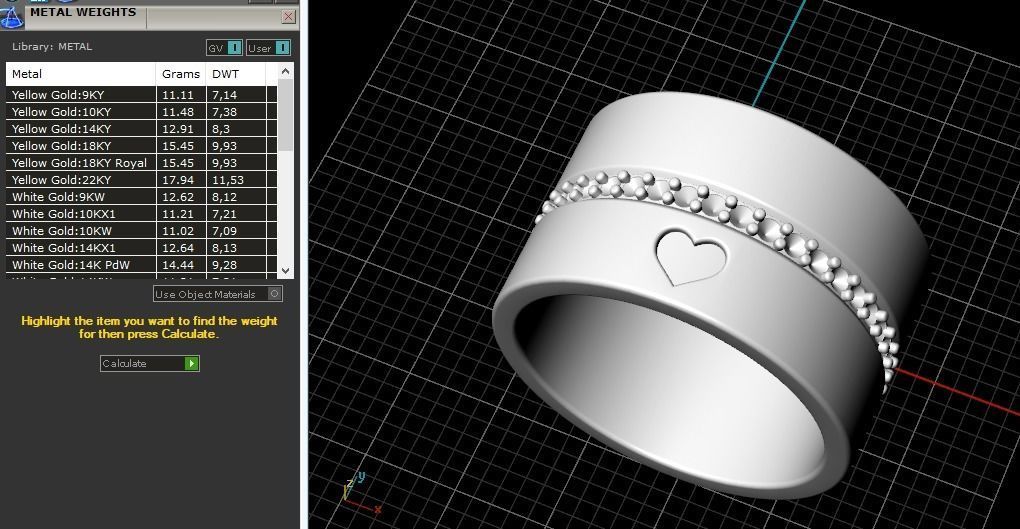The width and height of the screenshot is (1020, 529).
Task: Select Yellow Gold:18KY row
Action: tap(141, 146)
